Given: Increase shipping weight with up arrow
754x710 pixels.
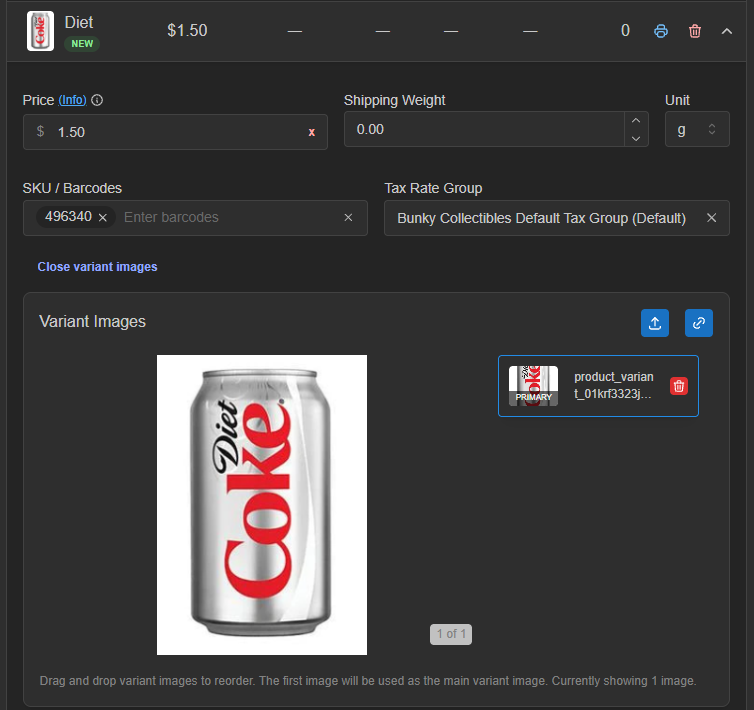Looking at the screenshot, I should point(636,121).
